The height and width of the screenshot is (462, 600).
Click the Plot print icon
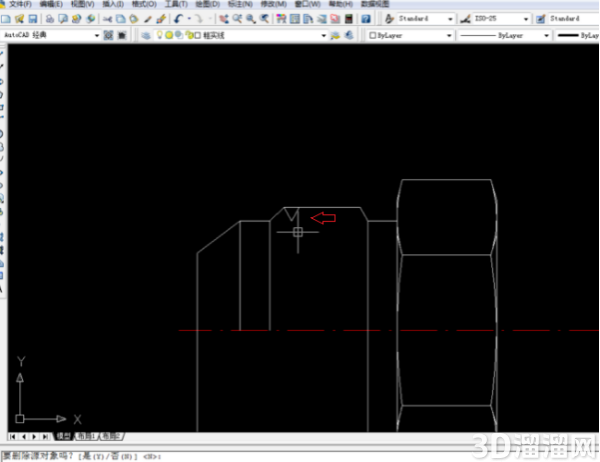pos(50,19)
